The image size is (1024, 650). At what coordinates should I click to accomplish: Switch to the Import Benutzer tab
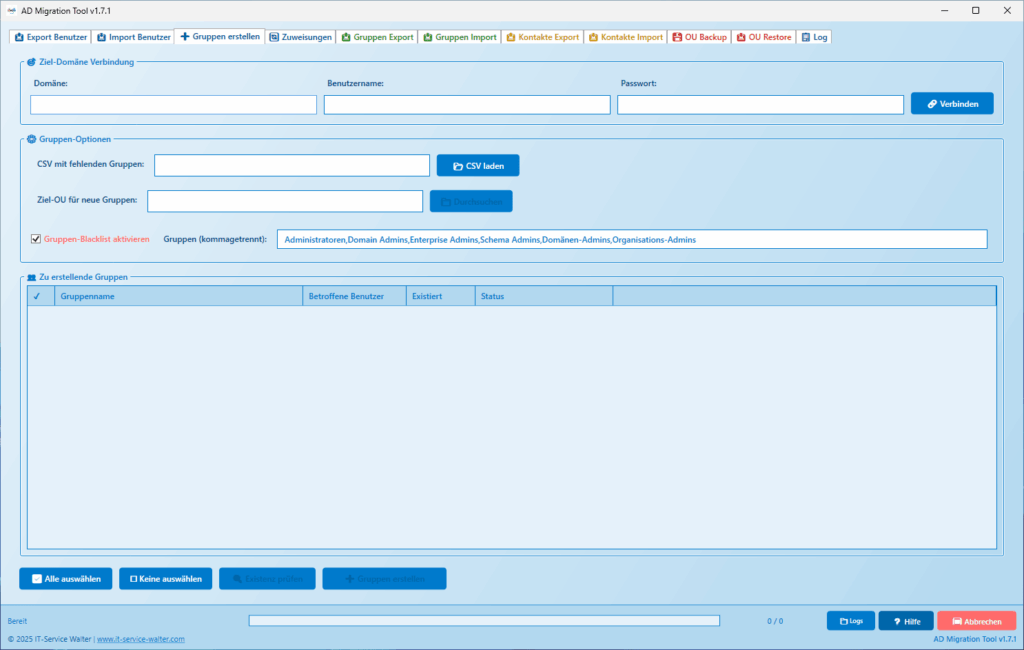pyautogui.click(x=133, y=37)
